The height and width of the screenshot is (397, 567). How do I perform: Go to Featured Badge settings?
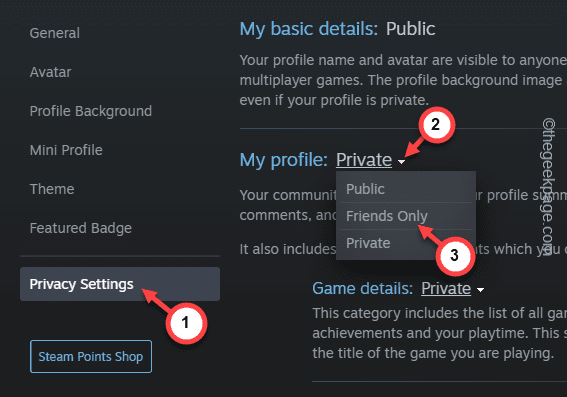81,228
